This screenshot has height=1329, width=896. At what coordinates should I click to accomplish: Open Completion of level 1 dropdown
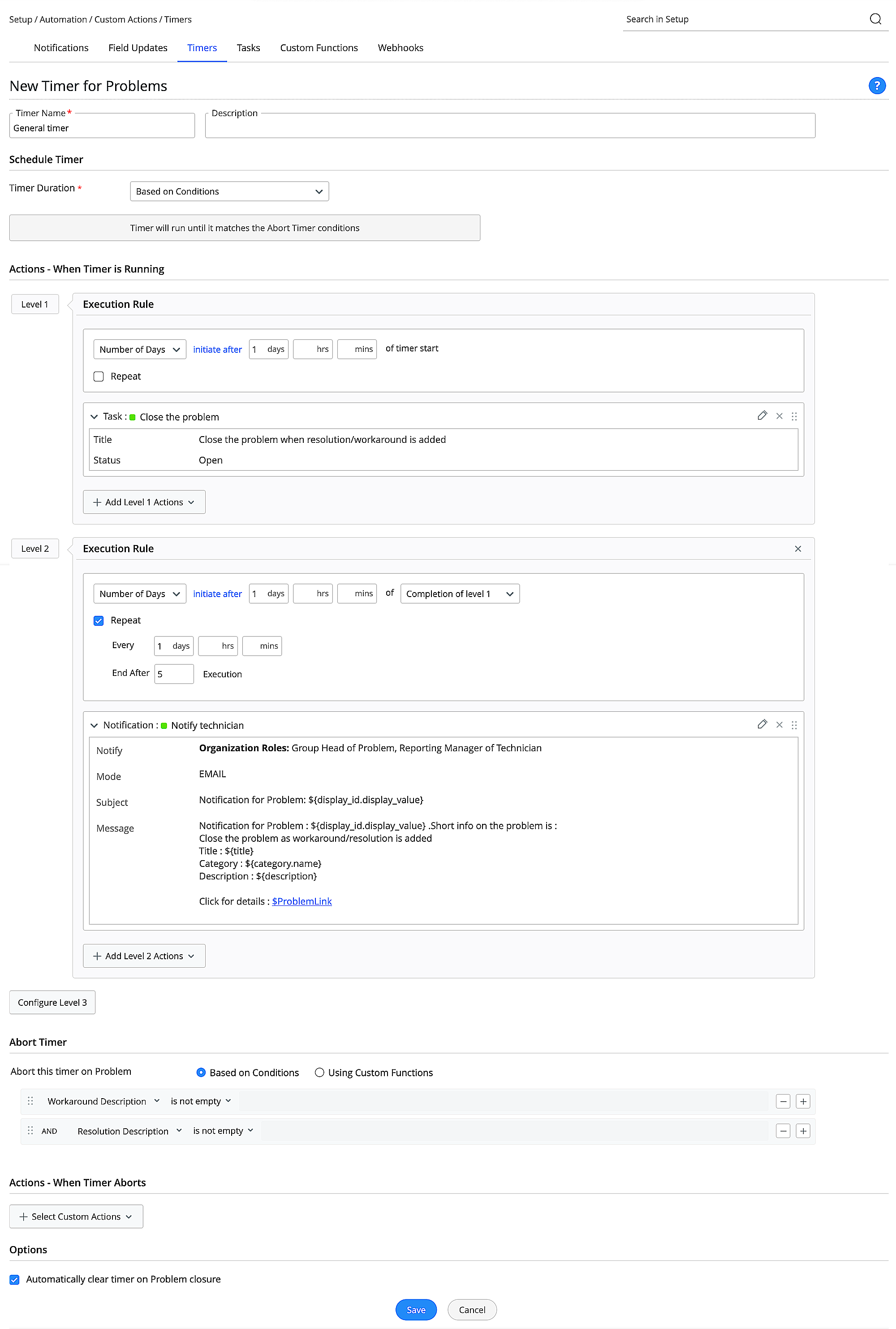[x=460, y=594]
